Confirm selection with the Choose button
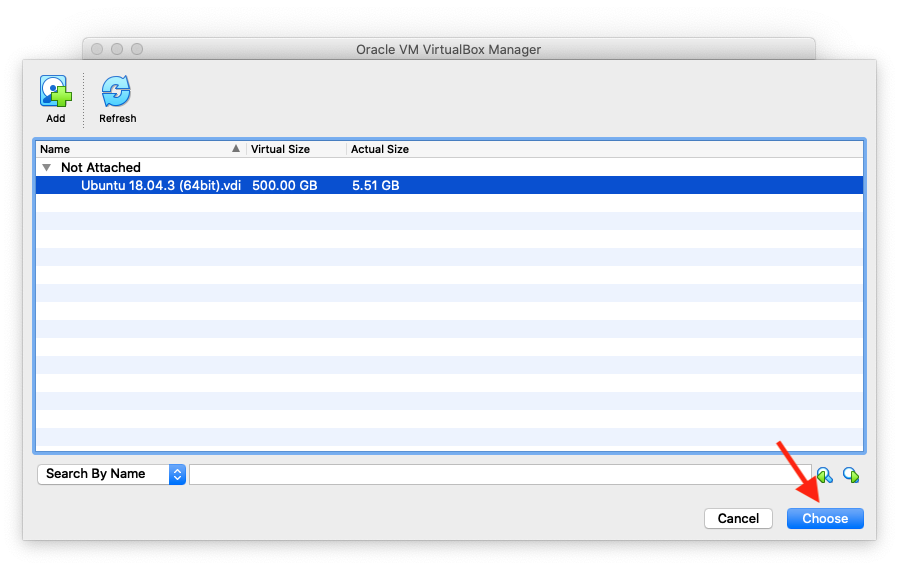Image resolution: width=899 pixels, height=567 pixels. (x=824, y=518)
